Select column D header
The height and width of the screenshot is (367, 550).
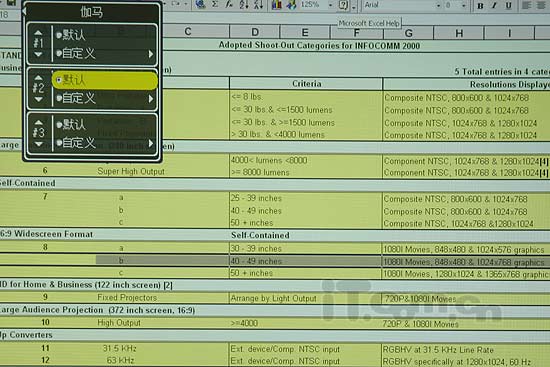(x=255, y=32)
